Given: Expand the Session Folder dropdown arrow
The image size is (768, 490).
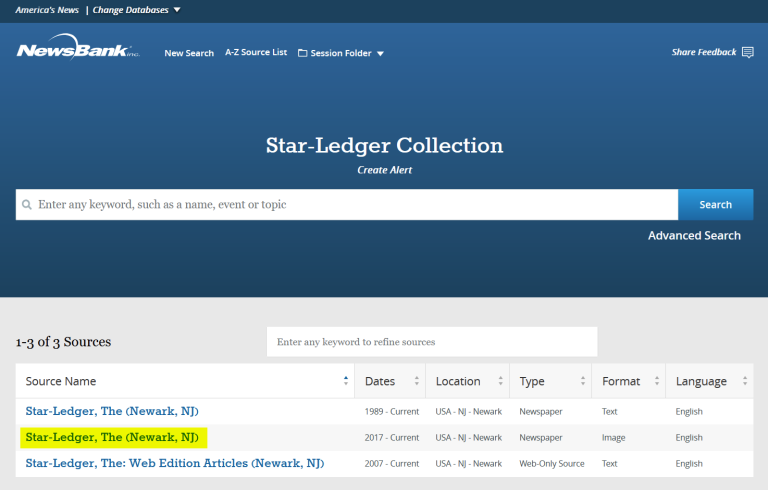Looking at the screenshot, I should click(380, 54).
